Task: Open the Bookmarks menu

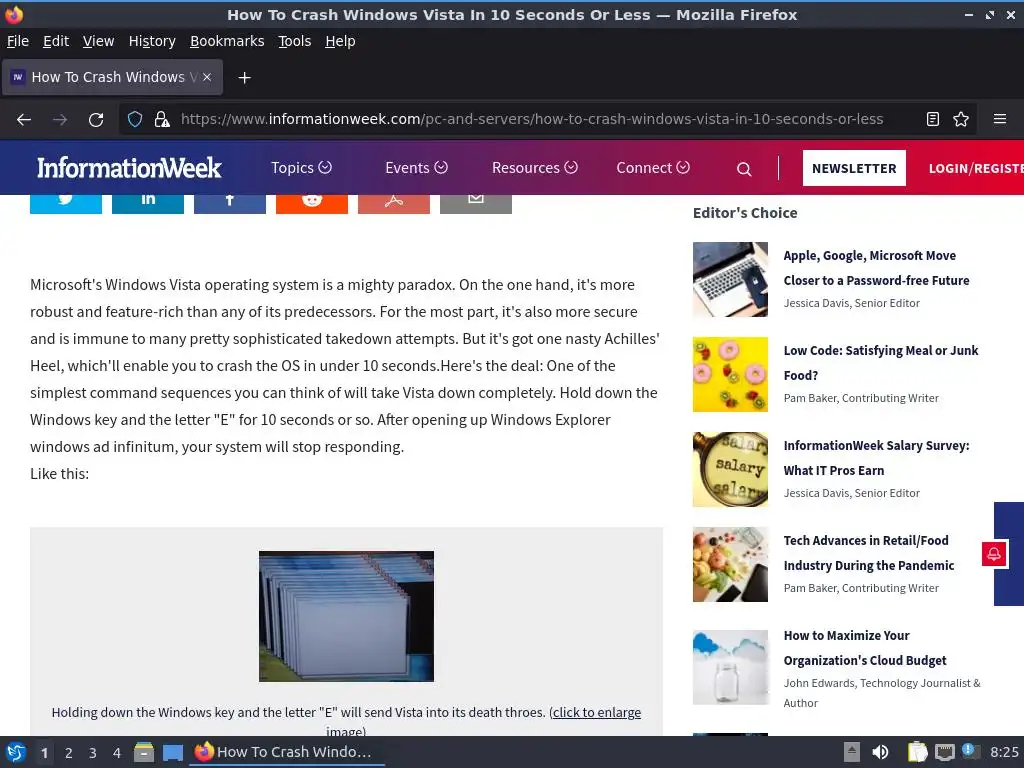Action: [x=227, y=41]
